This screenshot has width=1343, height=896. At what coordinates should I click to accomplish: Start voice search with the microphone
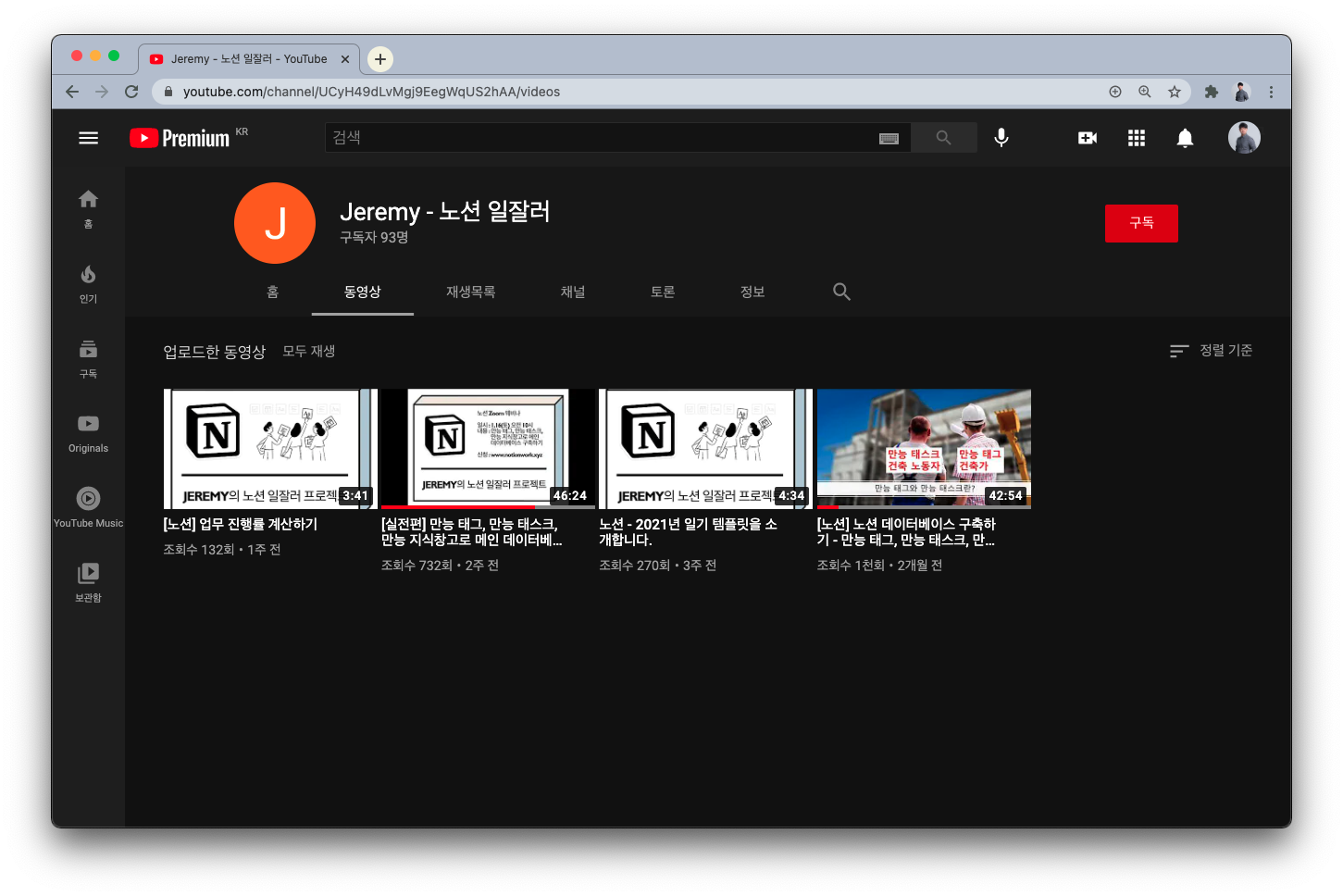[x=1001, y=138]
